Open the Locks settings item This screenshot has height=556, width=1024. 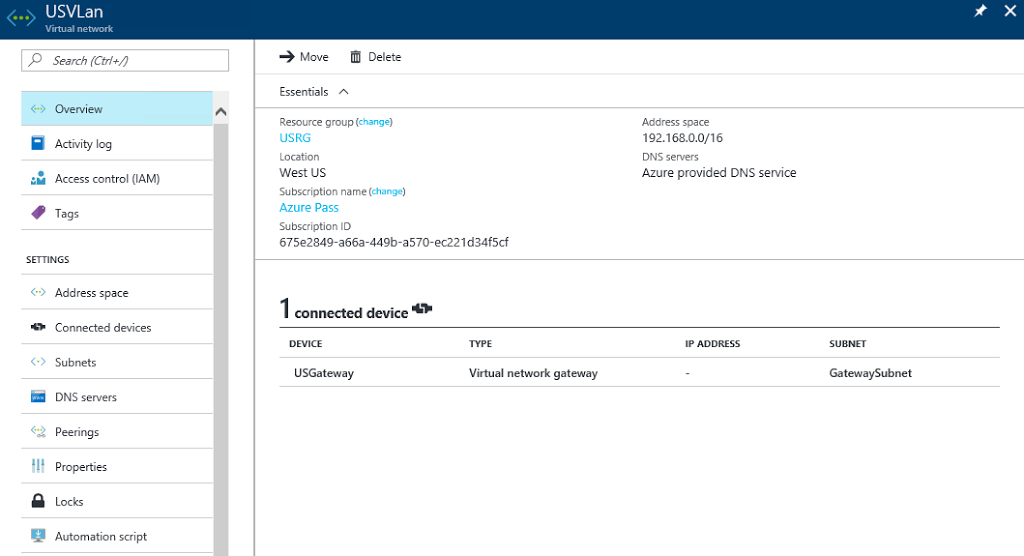(x=117, y=501)
